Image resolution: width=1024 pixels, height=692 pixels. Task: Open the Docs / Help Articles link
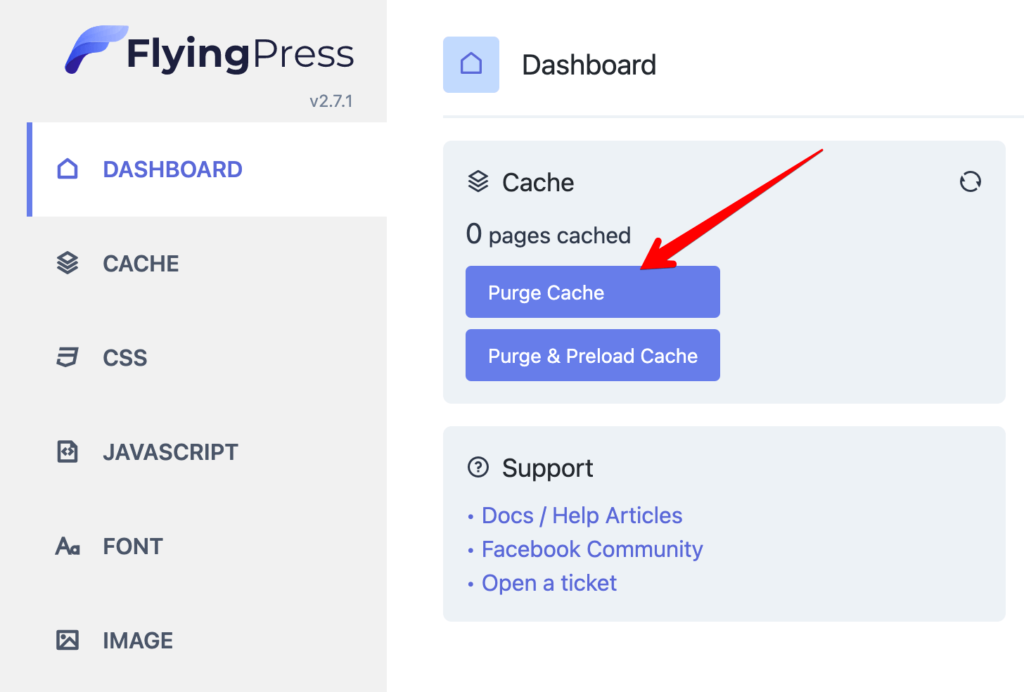coord(581,515)
